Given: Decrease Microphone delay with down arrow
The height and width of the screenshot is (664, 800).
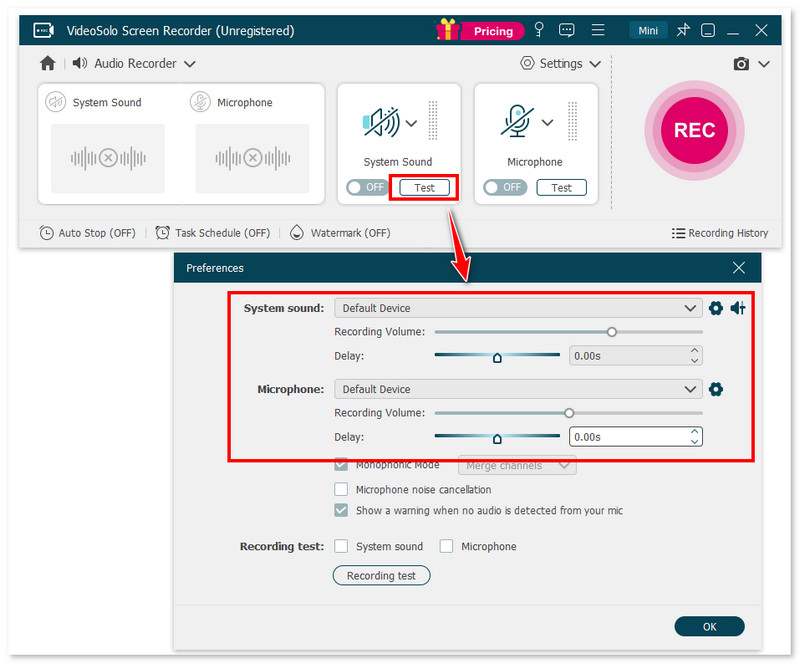Looking at the screenshot, I should click(x=694, y=441).
